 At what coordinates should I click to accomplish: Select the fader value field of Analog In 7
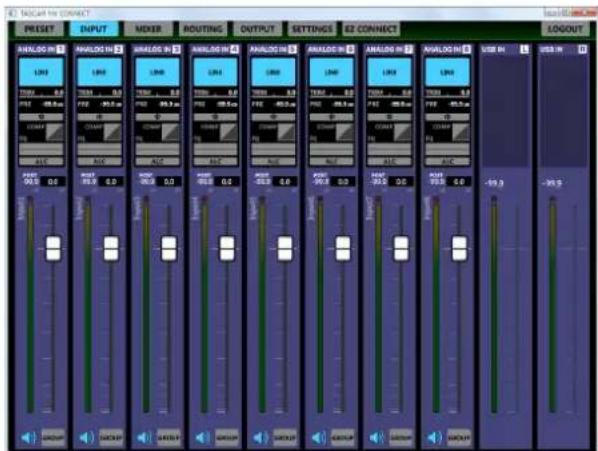point(400,182)
